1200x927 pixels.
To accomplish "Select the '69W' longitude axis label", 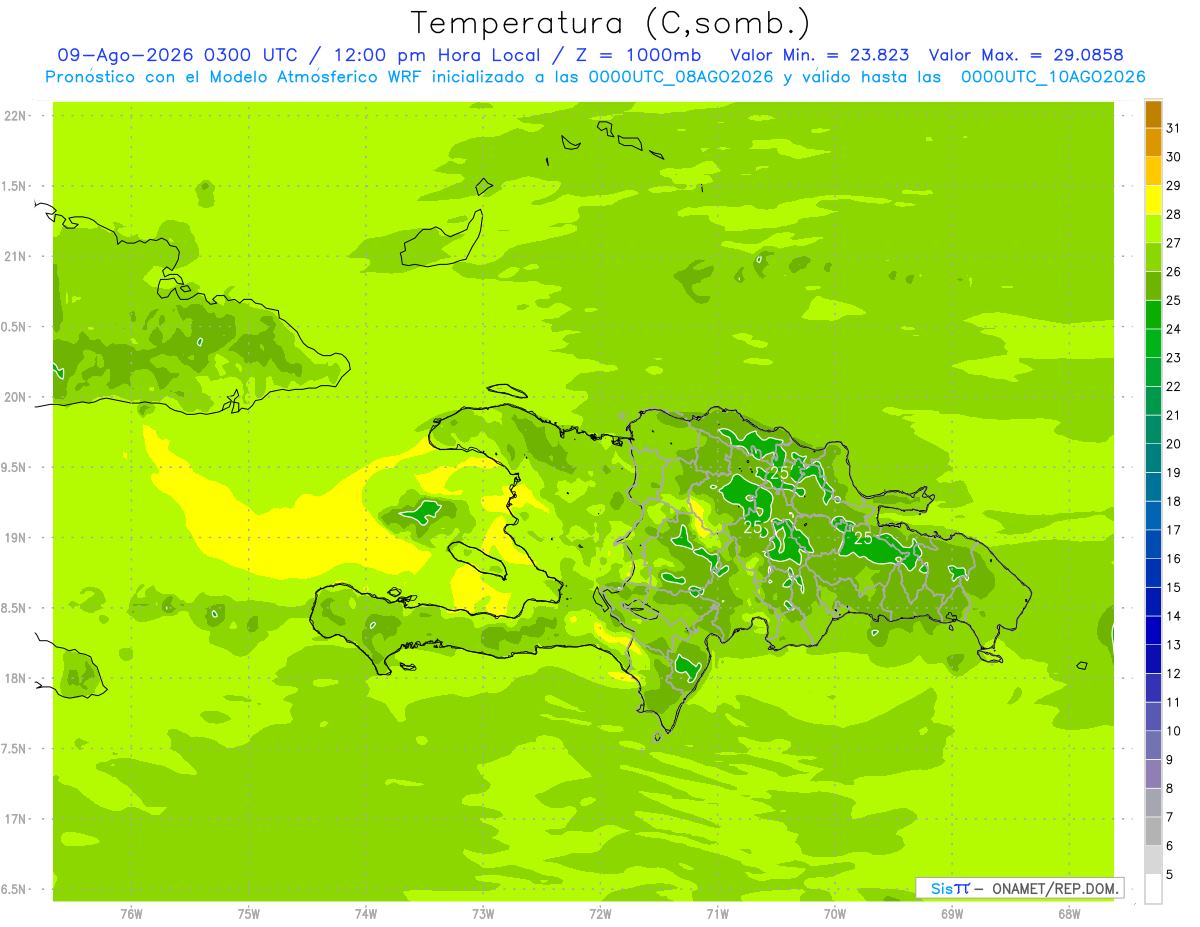I will coord(952,914).
